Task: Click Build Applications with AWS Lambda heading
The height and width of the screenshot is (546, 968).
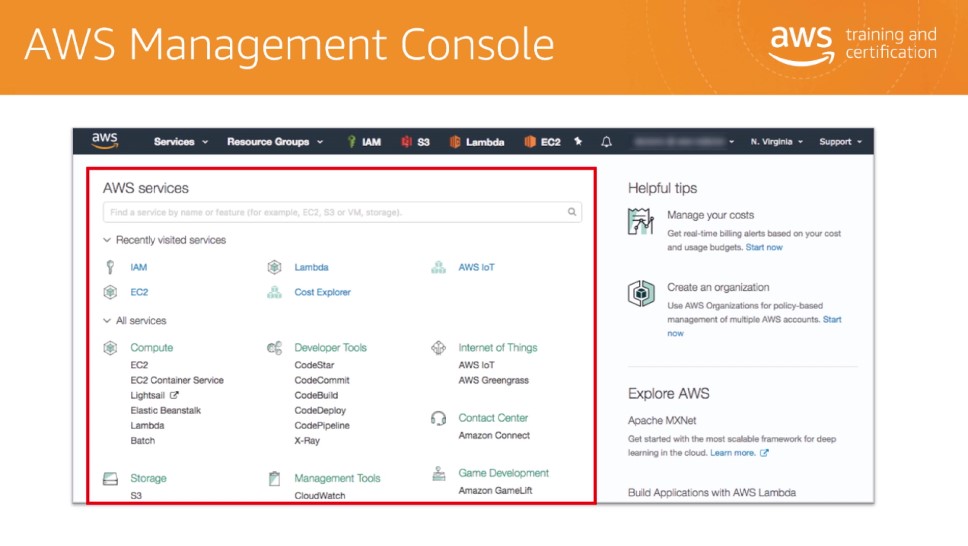Action: click(712, 492)
